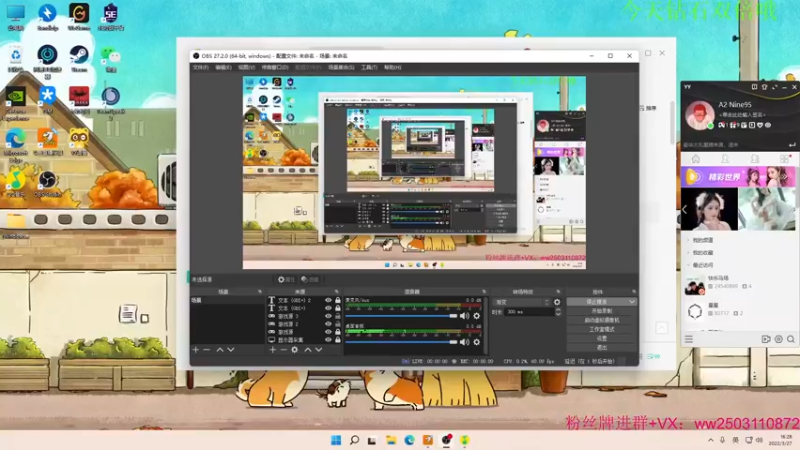800x450 pixels.
Task: Open Steam desktop shortcut
Action: tap(79, 59)
